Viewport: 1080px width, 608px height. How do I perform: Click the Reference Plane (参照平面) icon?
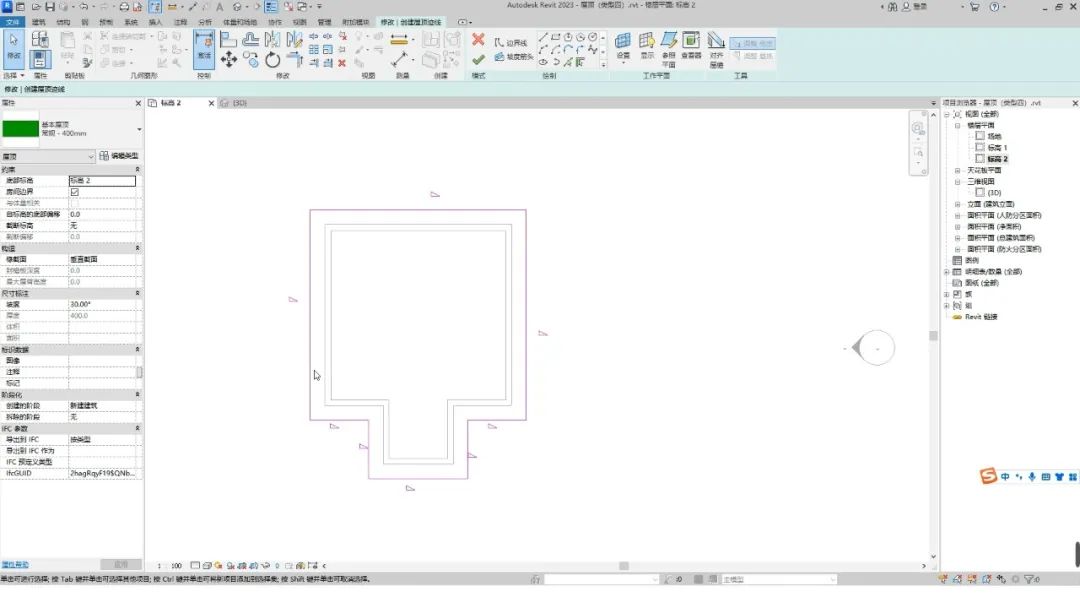pyautogui.click(x=668, y=45)
